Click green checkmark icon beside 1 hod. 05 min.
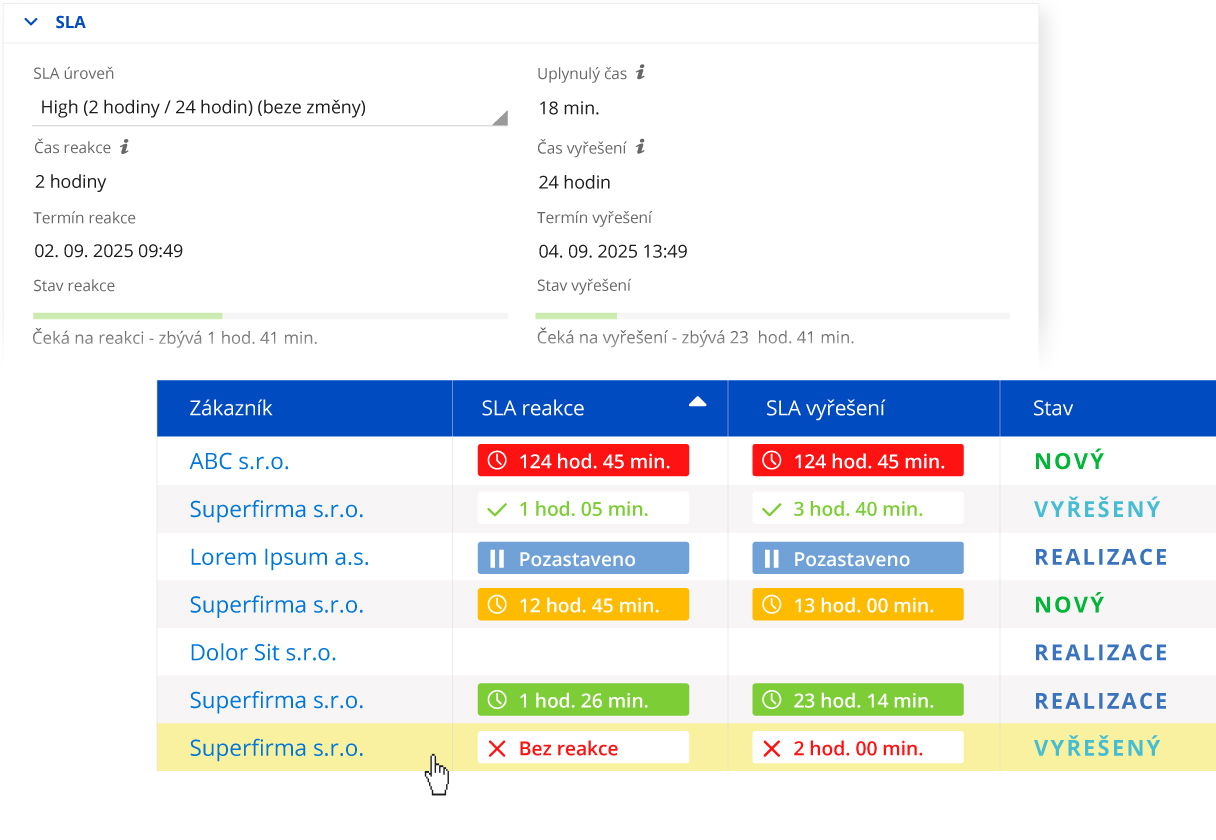This screenshot has width=1216, height=840. (x=497, y=509)
